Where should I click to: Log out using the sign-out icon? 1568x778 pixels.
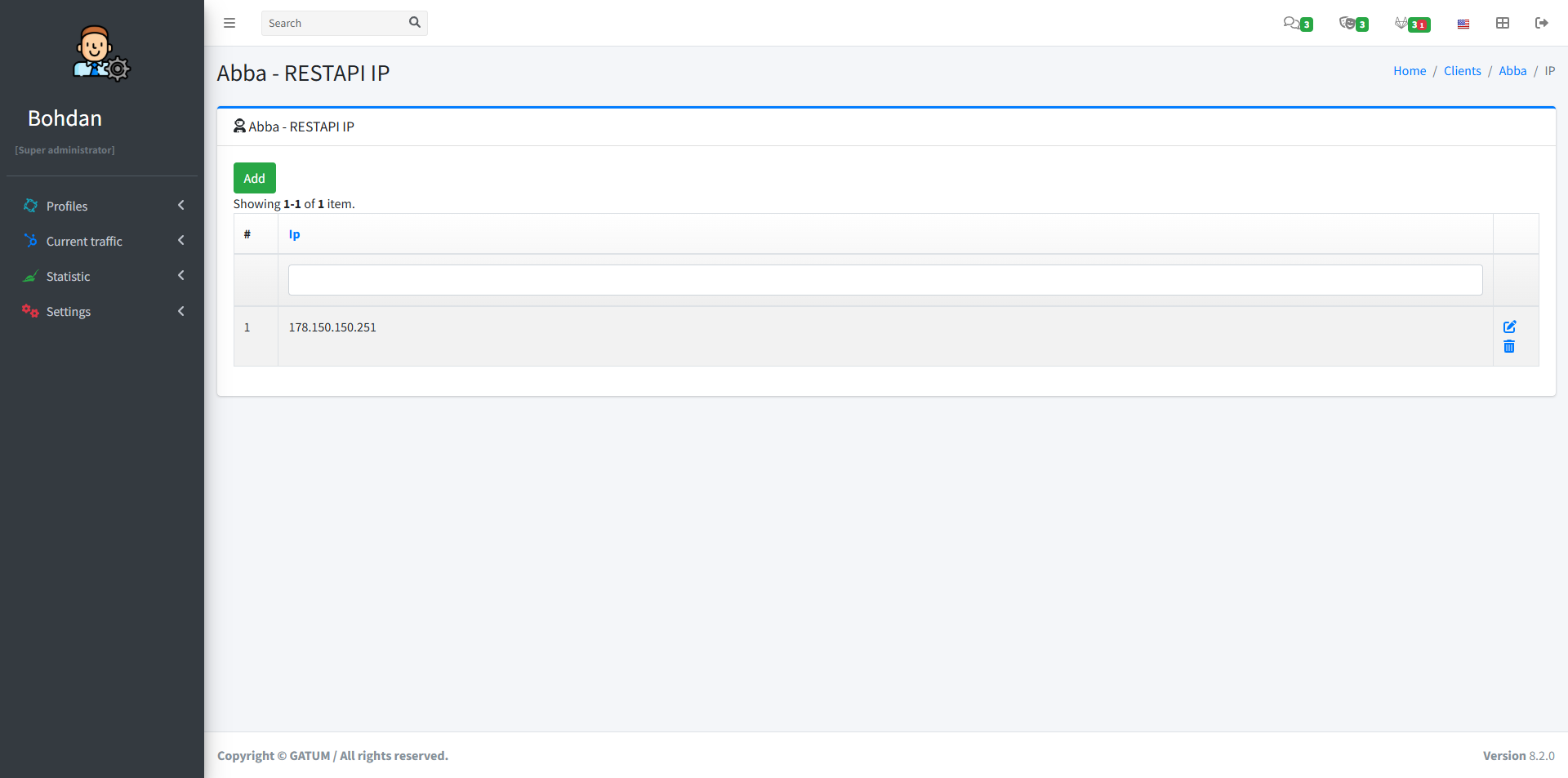1541,23
